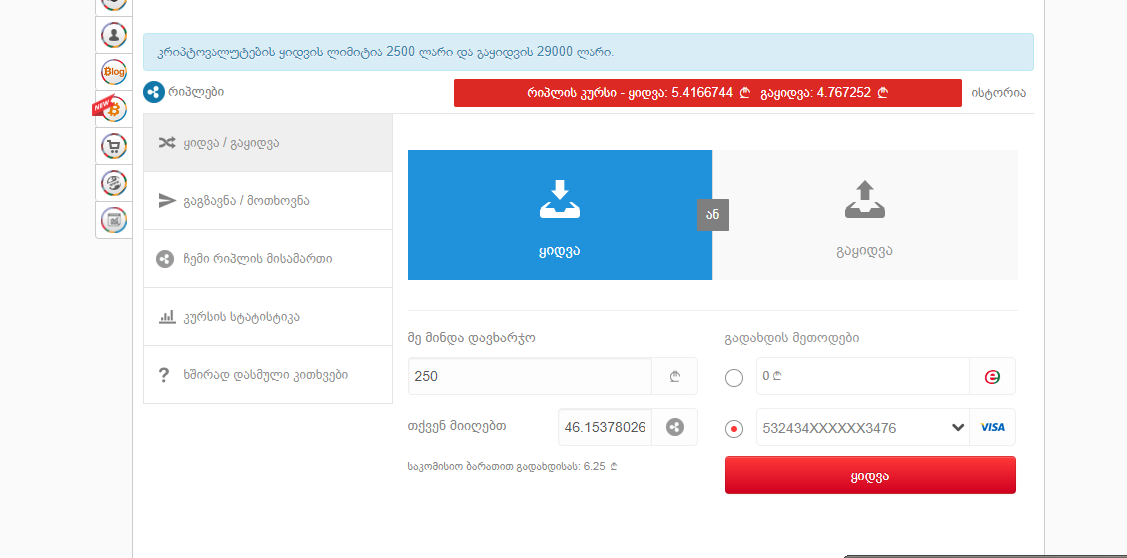Click the blue crypto limit notice banner

[x=588, y=52]
